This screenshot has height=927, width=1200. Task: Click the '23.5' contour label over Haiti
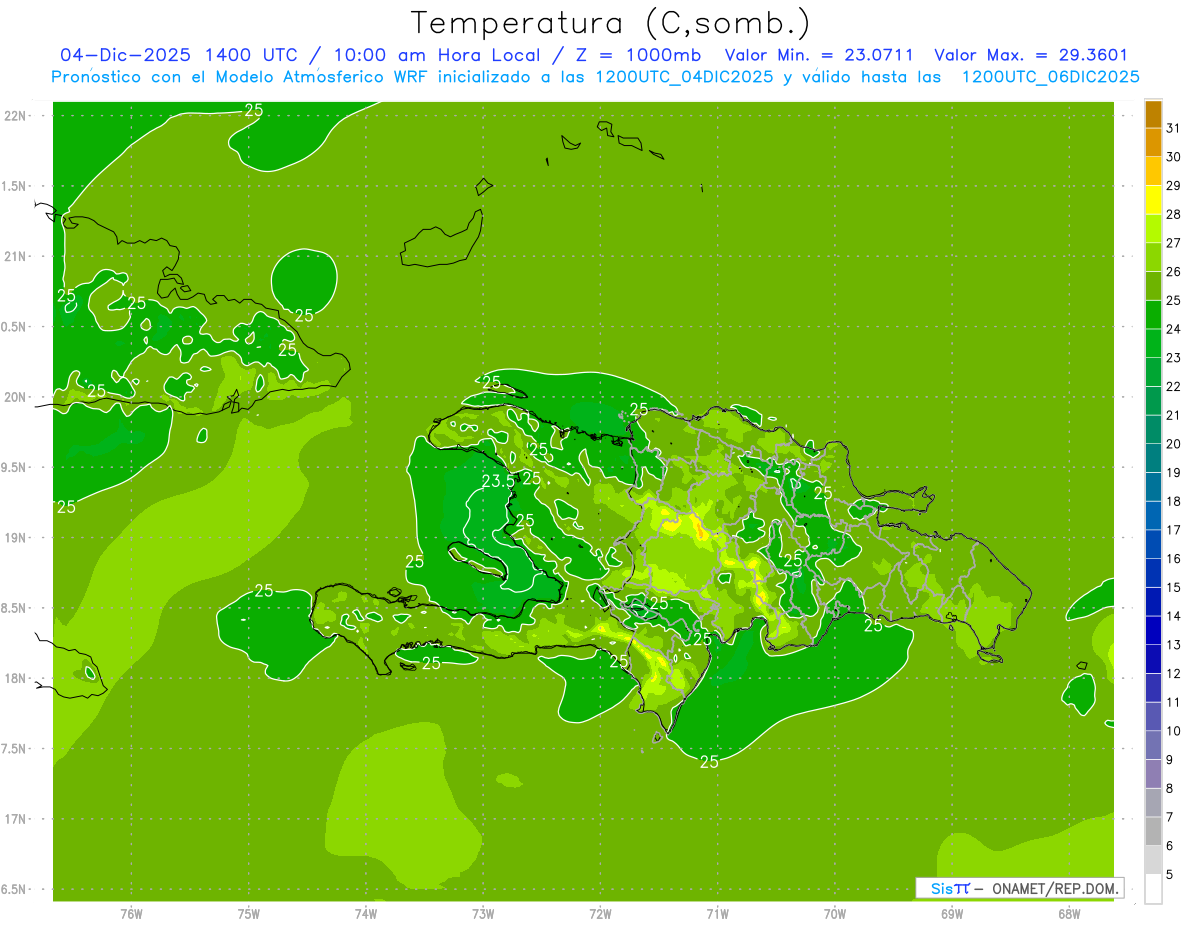pyautogui.click(x=498, y=481)
